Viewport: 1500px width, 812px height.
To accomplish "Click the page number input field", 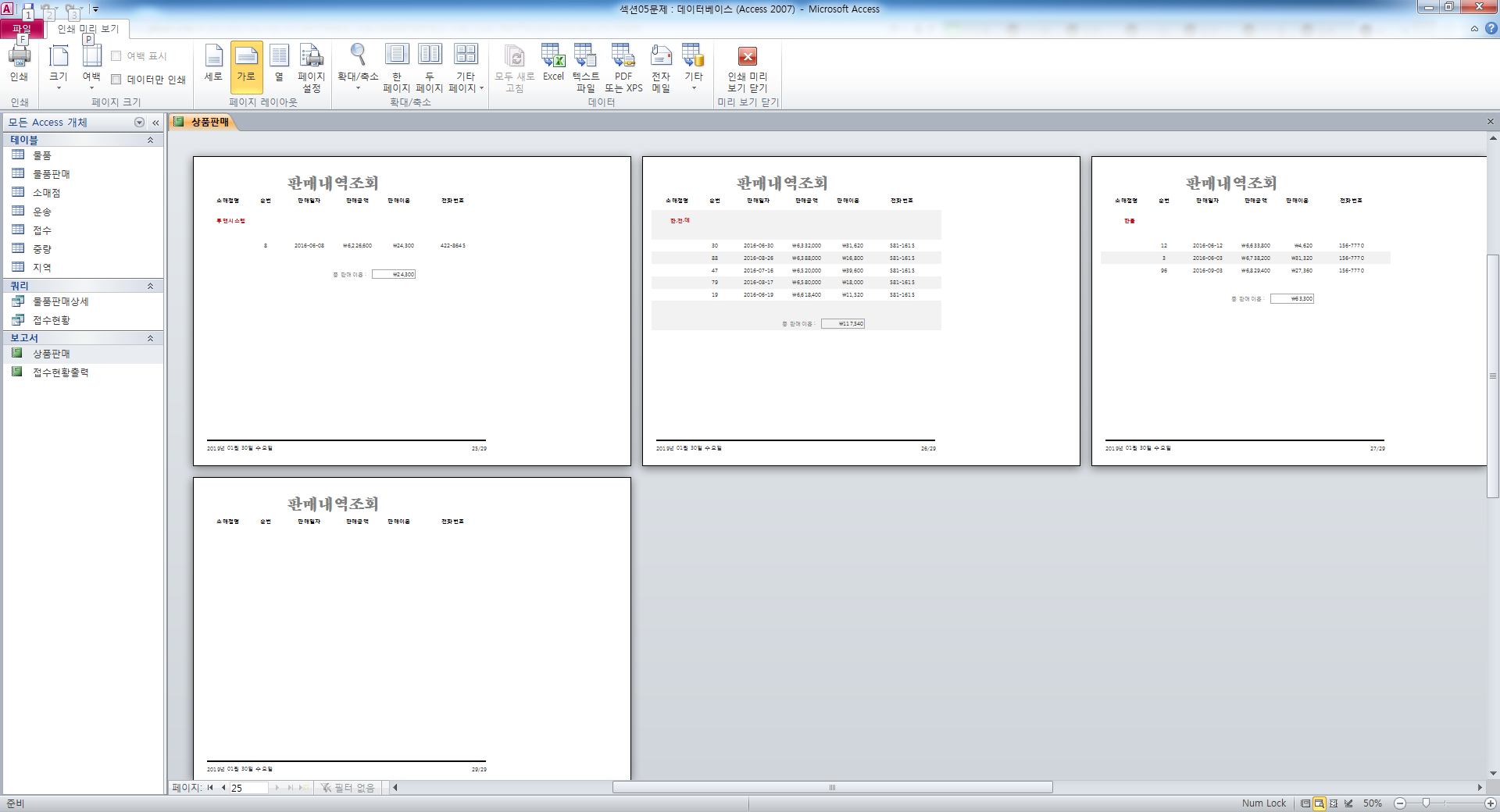I will 248,788.
